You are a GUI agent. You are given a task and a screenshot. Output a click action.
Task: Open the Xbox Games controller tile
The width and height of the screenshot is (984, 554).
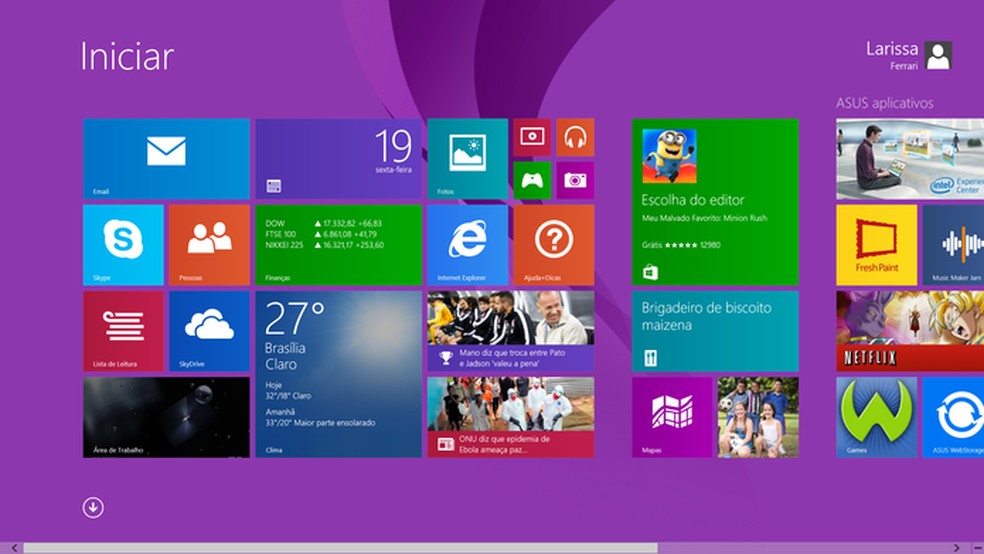coord(532,180)
